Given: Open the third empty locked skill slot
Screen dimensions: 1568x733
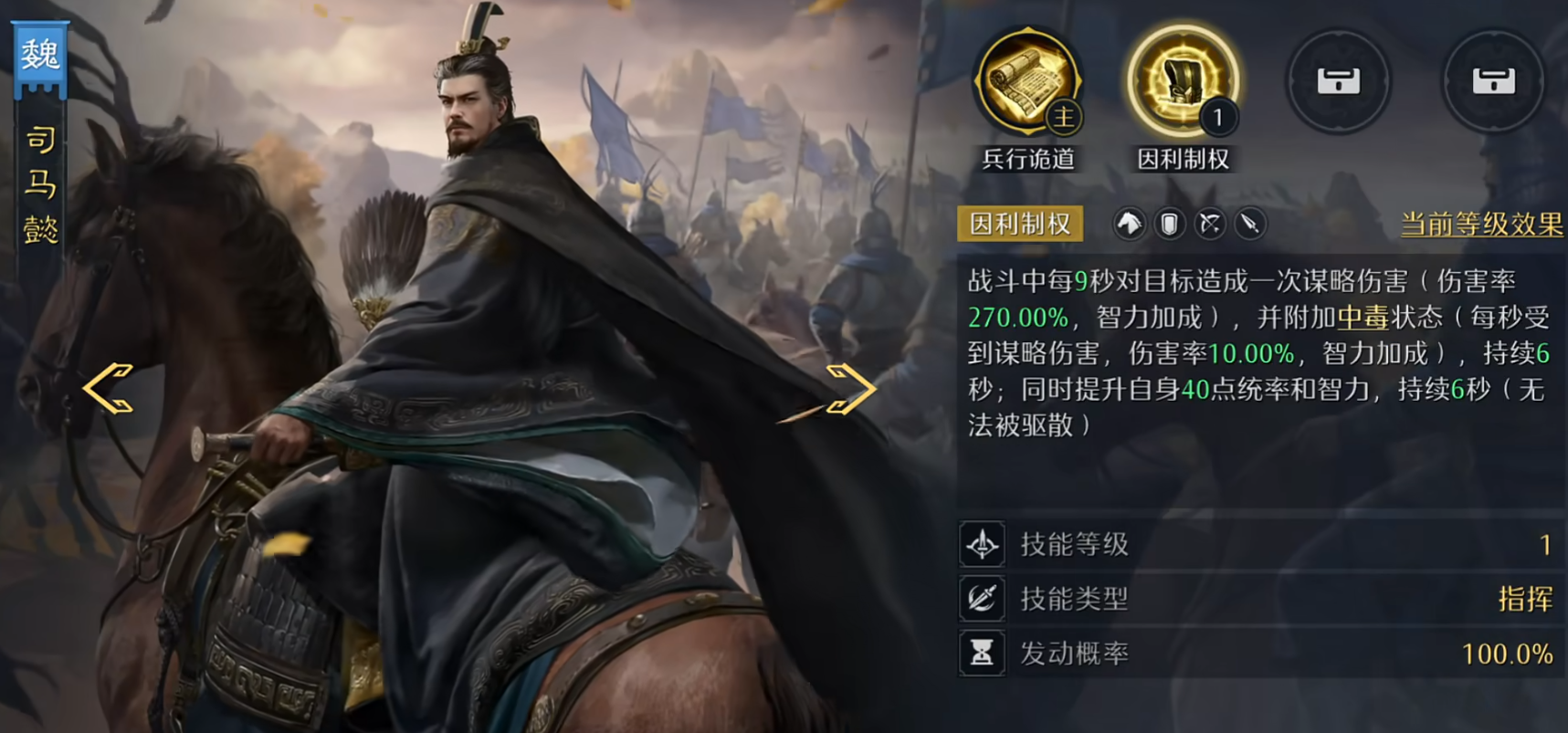Looking at the screenshot, I should [x=1338, y=81].
